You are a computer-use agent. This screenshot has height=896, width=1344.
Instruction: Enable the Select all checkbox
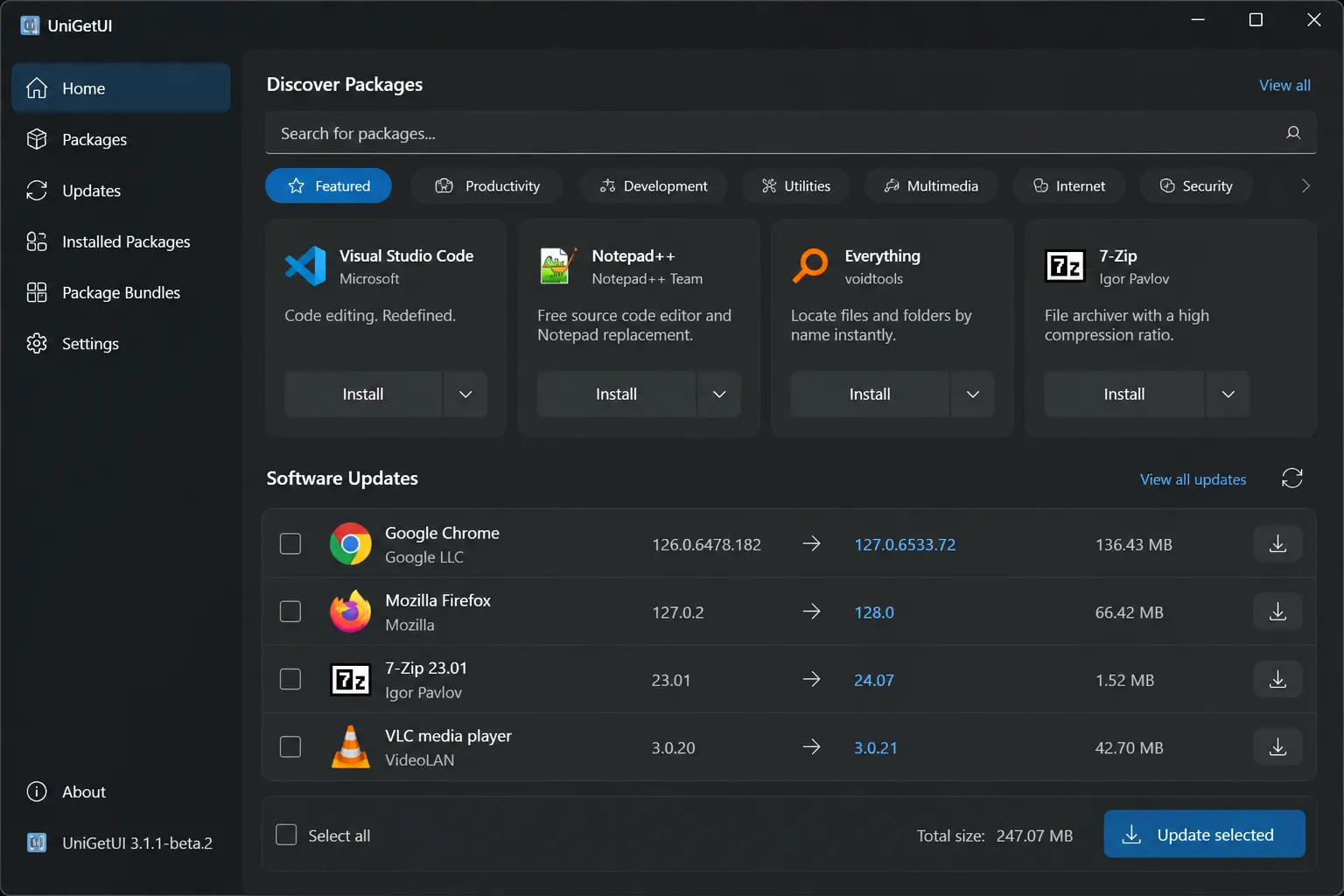[286, 835]
